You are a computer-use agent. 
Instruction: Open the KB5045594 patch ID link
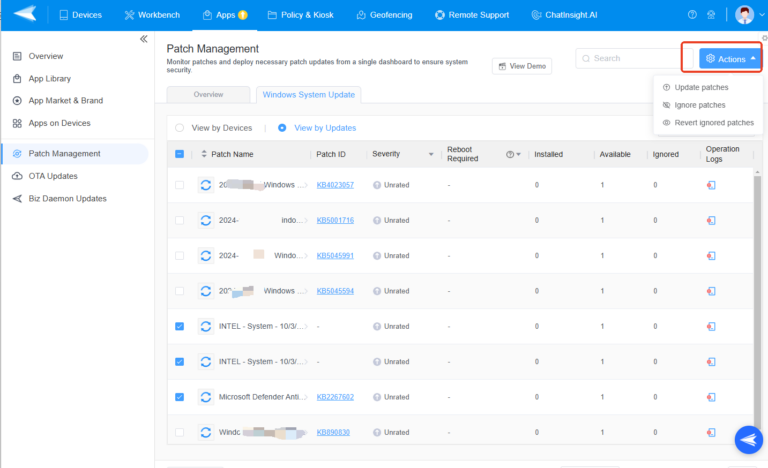point(335,291)
